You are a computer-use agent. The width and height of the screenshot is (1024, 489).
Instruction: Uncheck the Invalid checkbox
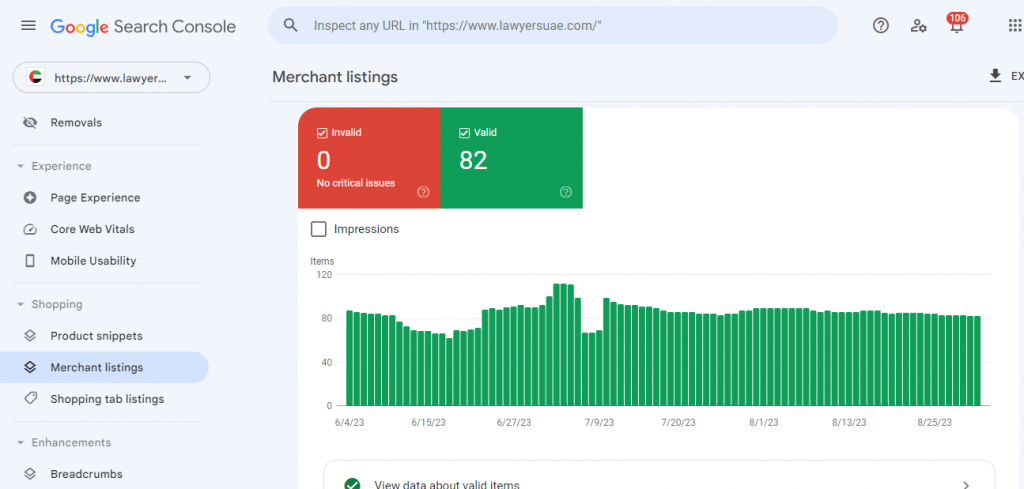(321, 133)
